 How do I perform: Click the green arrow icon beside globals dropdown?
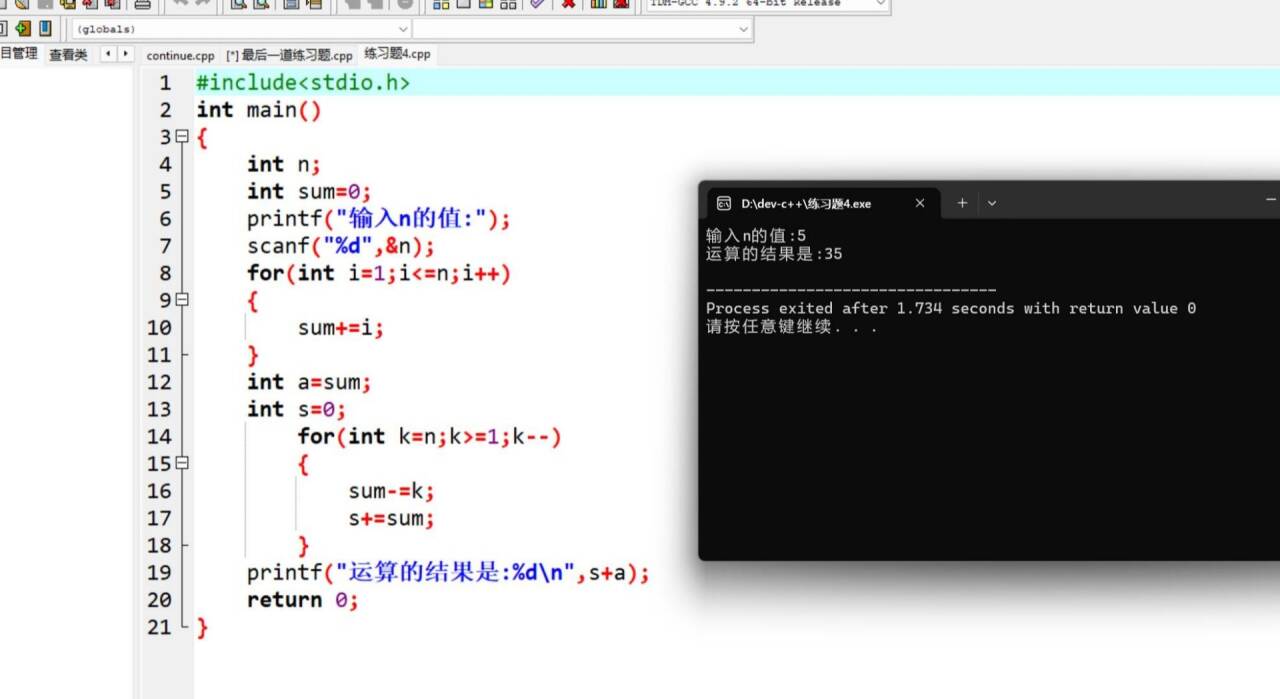click(23, 28)
